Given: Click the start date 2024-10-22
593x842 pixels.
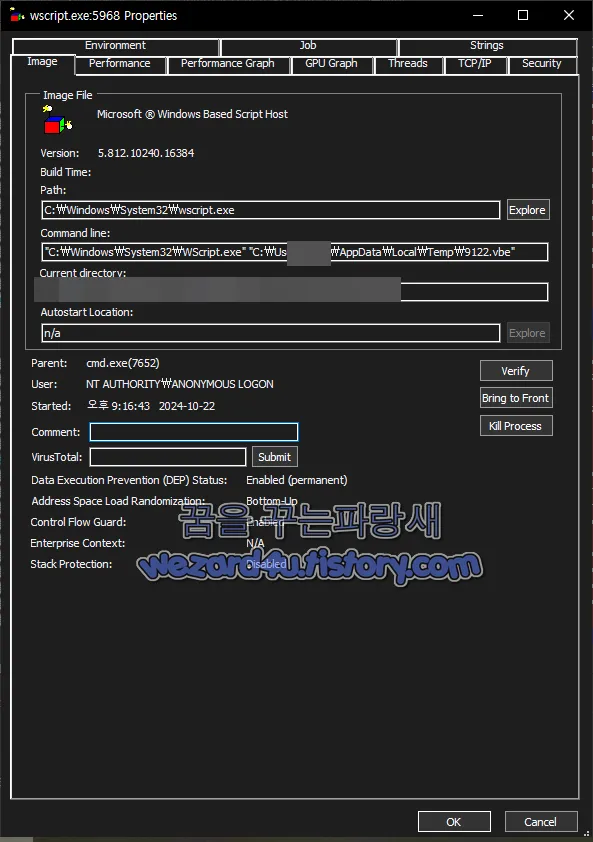Looking at the screenshot, I should coord(187,406).
